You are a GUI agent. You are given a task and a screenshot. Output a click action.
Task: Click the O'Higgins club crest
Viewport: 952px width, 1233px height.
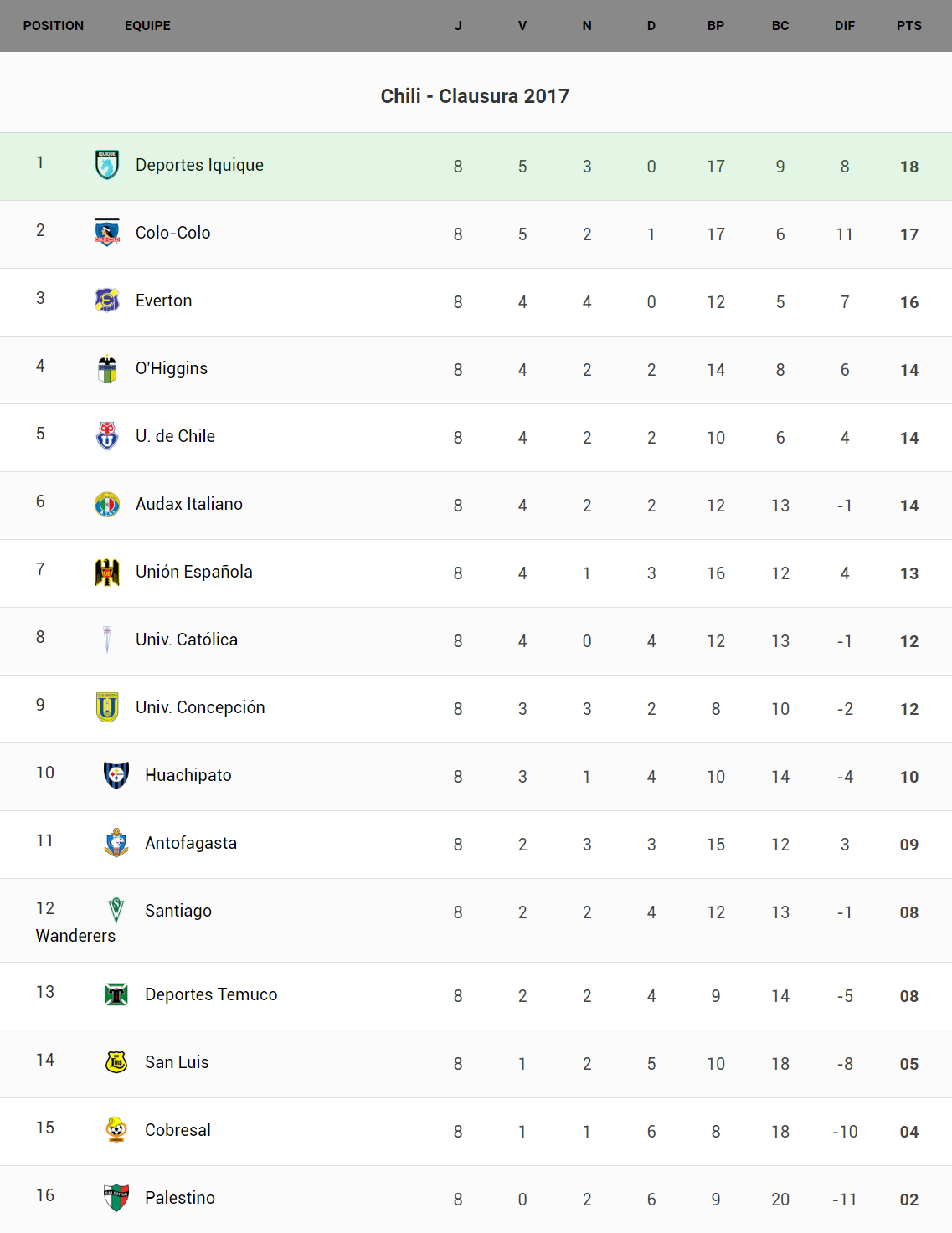click(x=107, y=368)
